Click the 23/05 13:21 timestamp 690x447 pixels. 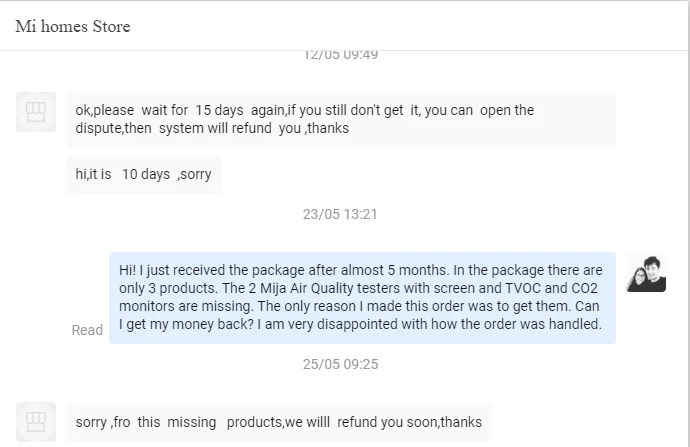(x=340, y=214)
